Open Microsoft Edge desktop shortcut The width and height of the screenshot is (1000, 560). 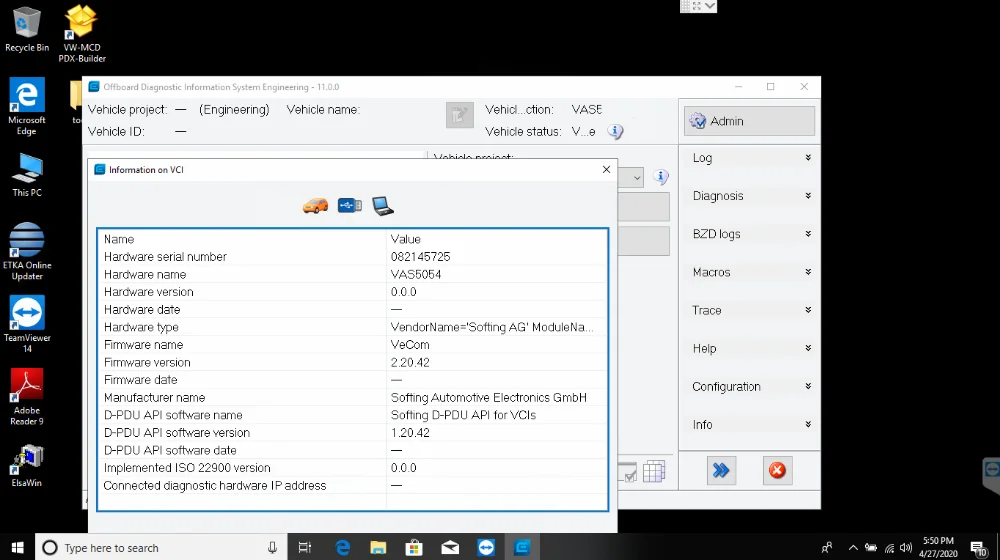(x=27, y=107)
